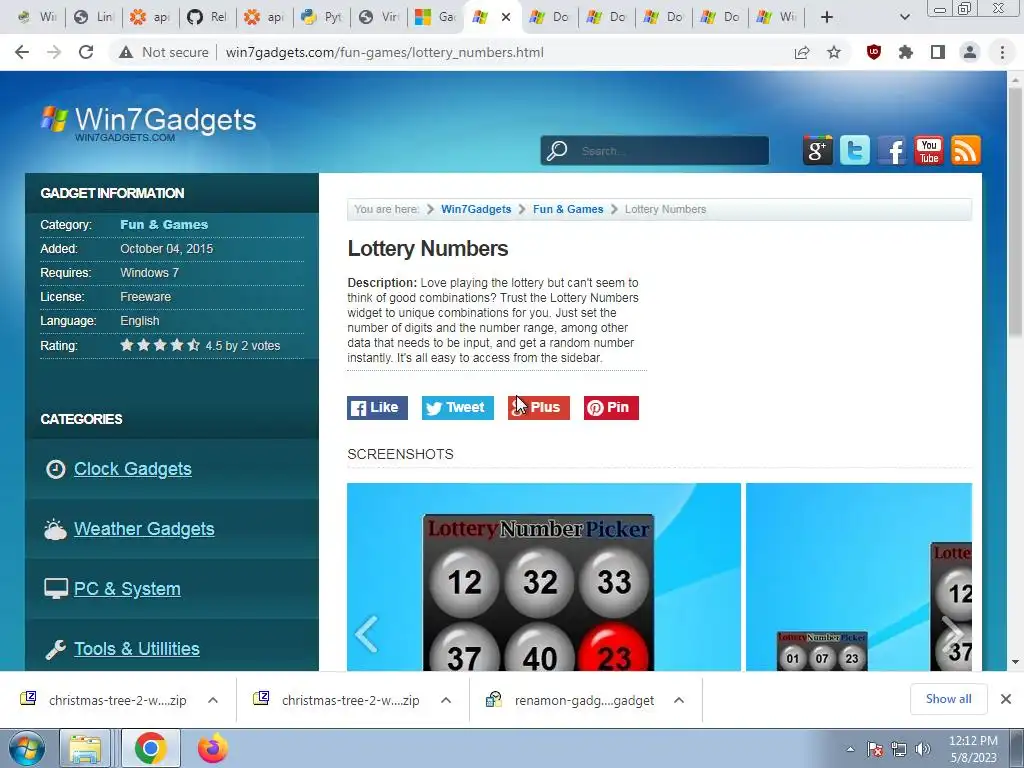Click the cloud icon beside Weather Gadgets
This screenshot has width=1024, height=768.
click(56, 529)
